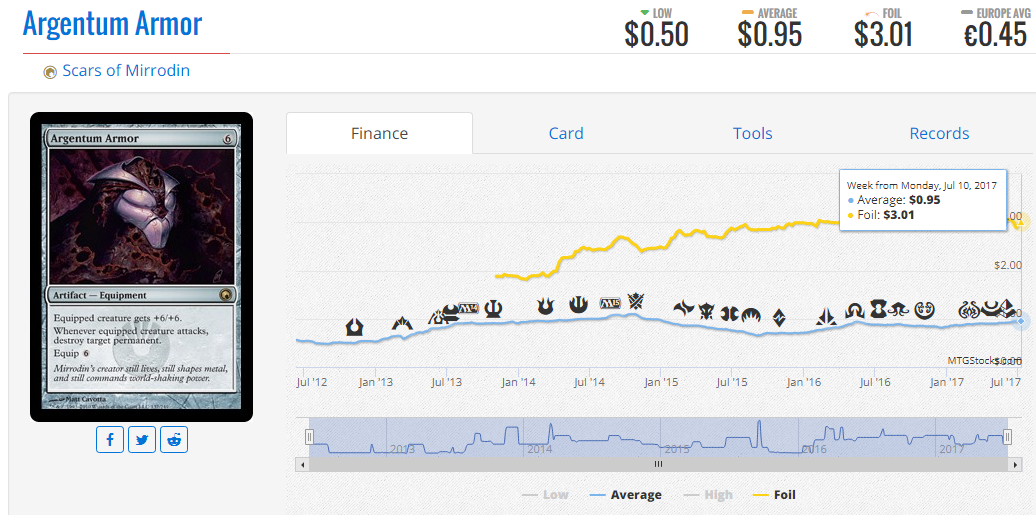Click the Return to Ravnica set icon near Jul '12
Viewport: 1036px width, 515px height.
355,327
